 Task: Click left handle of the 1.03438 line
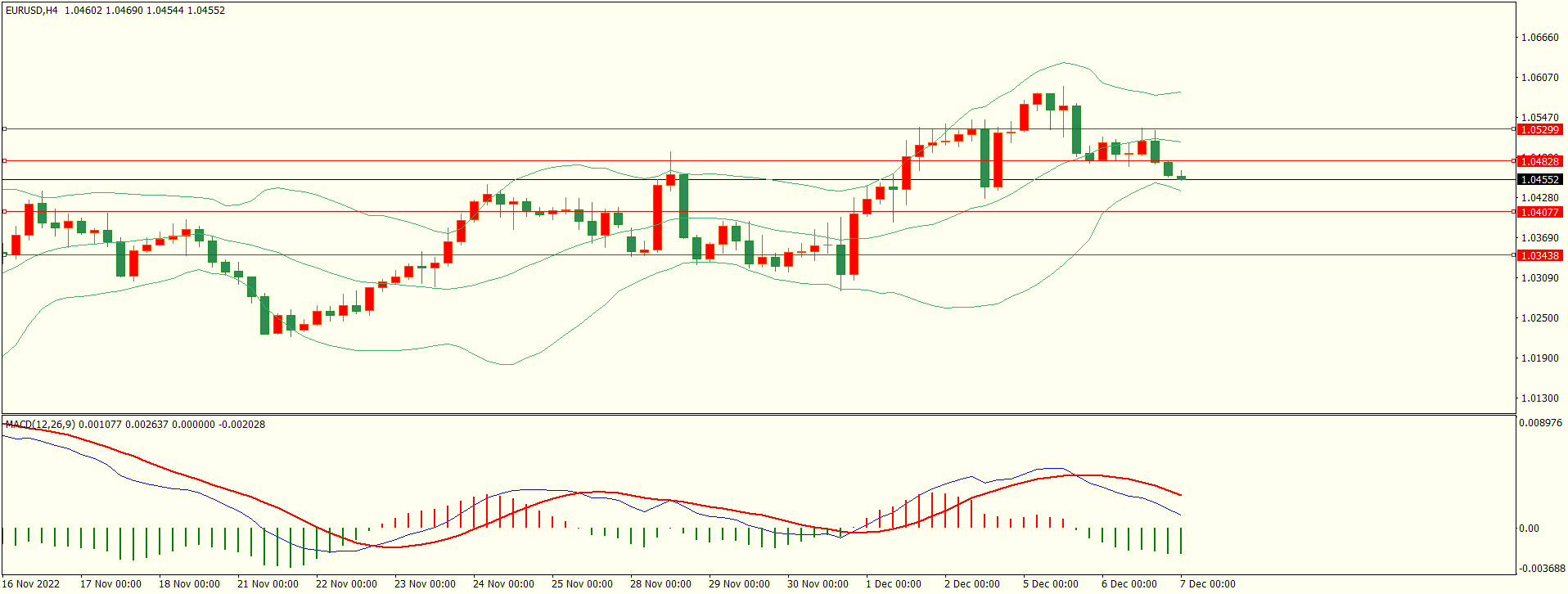(4, 255)
